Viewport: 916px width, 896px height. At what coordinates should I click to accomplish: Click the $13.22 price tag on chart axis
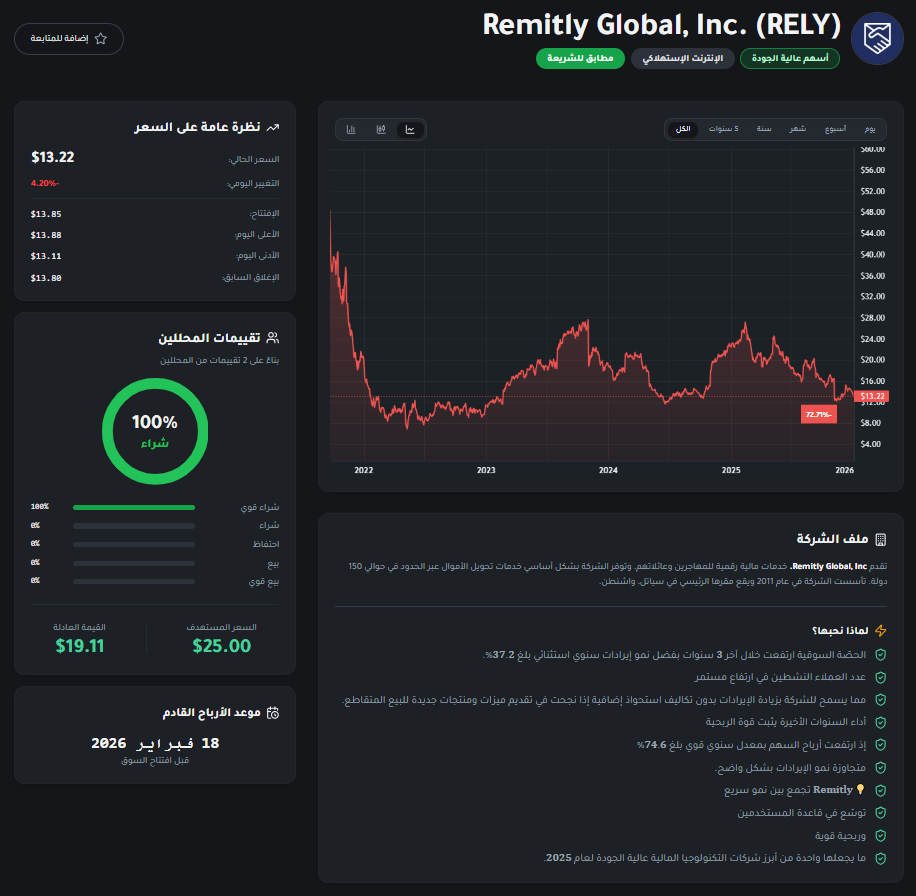(872, 396)
